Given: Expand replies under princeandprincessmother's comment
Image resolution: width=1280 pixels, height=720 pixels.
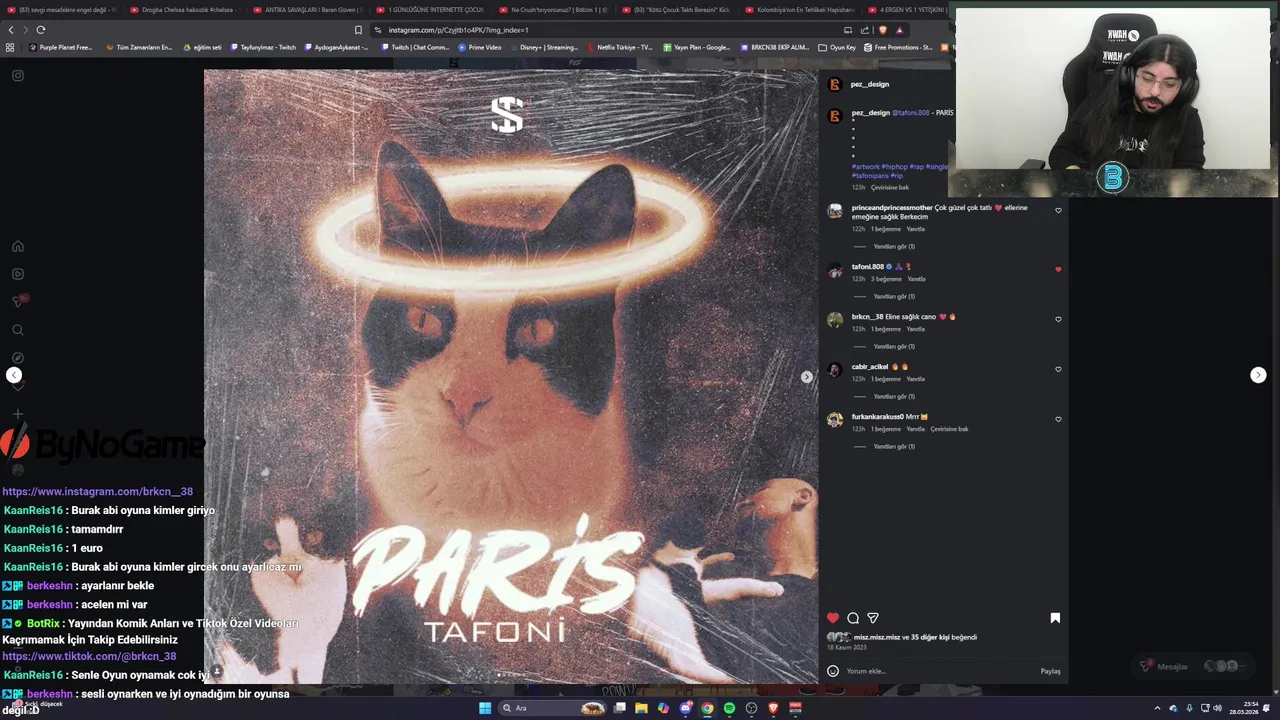Looking at the screenshot, I should tap(894, 246).
